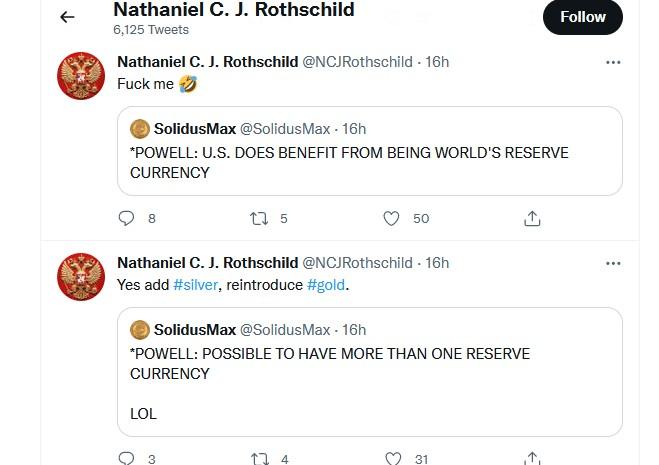Reply to the silver and gold tweet
Image resolution: width=659 pixels, height=465 pixels.
pos(126,459)
